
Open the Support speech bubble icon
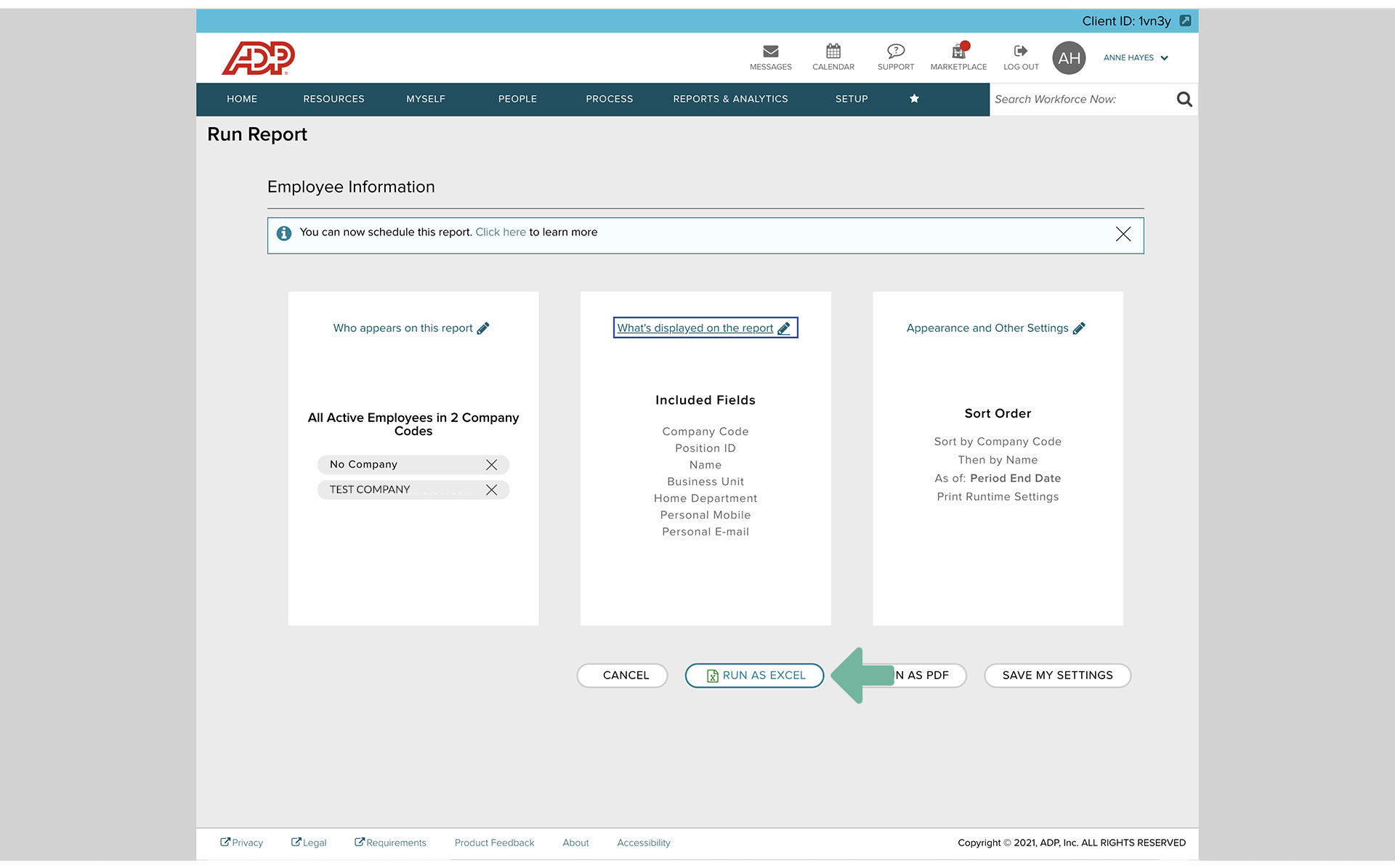[896, 51]
